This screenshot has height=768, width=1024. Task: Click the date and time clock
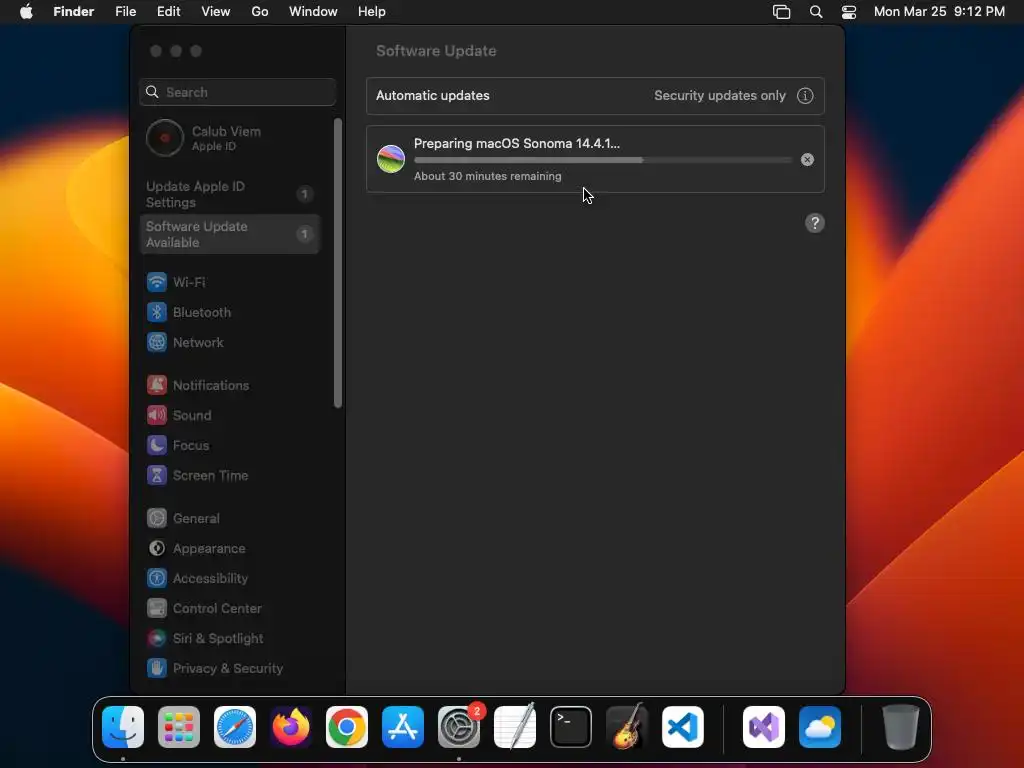tap(939, 12)
